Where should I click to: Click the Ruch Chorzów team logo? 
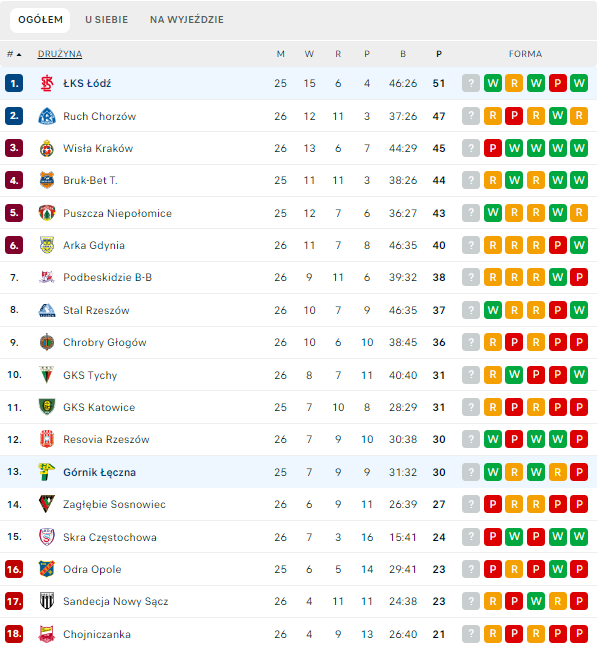click(x=46, y=116)
